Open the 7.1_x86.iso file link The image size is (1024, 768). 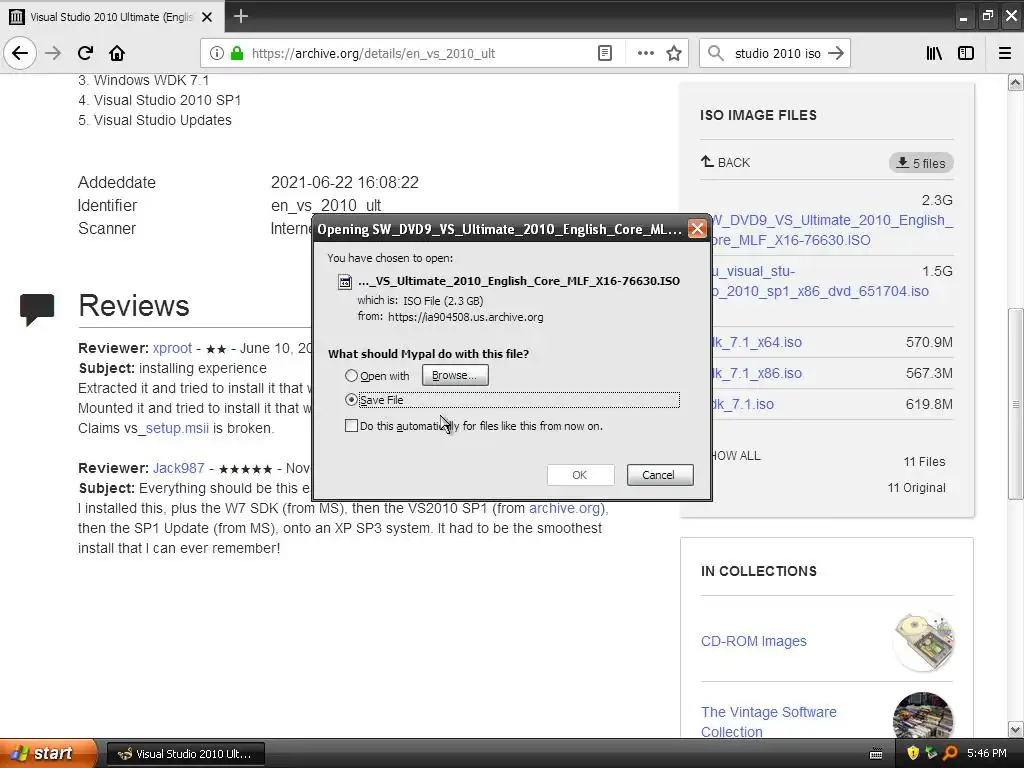click(x=756, y=374)
